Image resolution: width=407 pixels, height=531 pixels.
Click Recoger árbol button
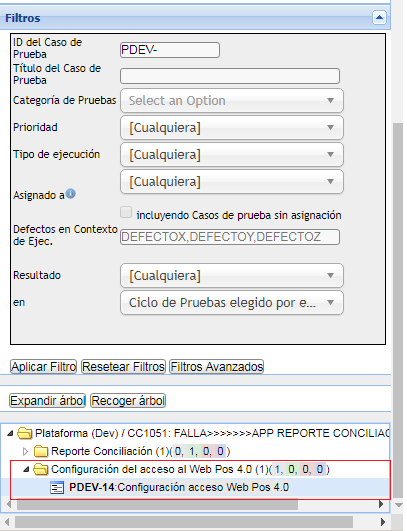tap(128, 401)
